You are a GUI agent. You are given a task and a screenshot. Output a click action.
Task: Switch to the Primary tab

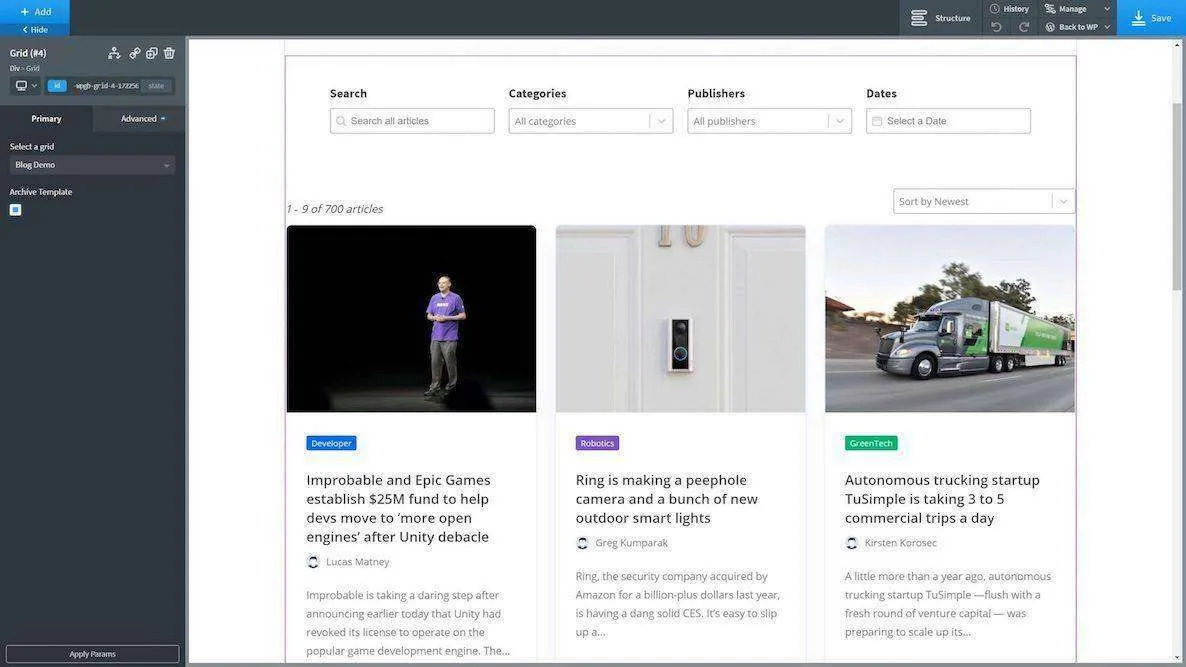46,119
